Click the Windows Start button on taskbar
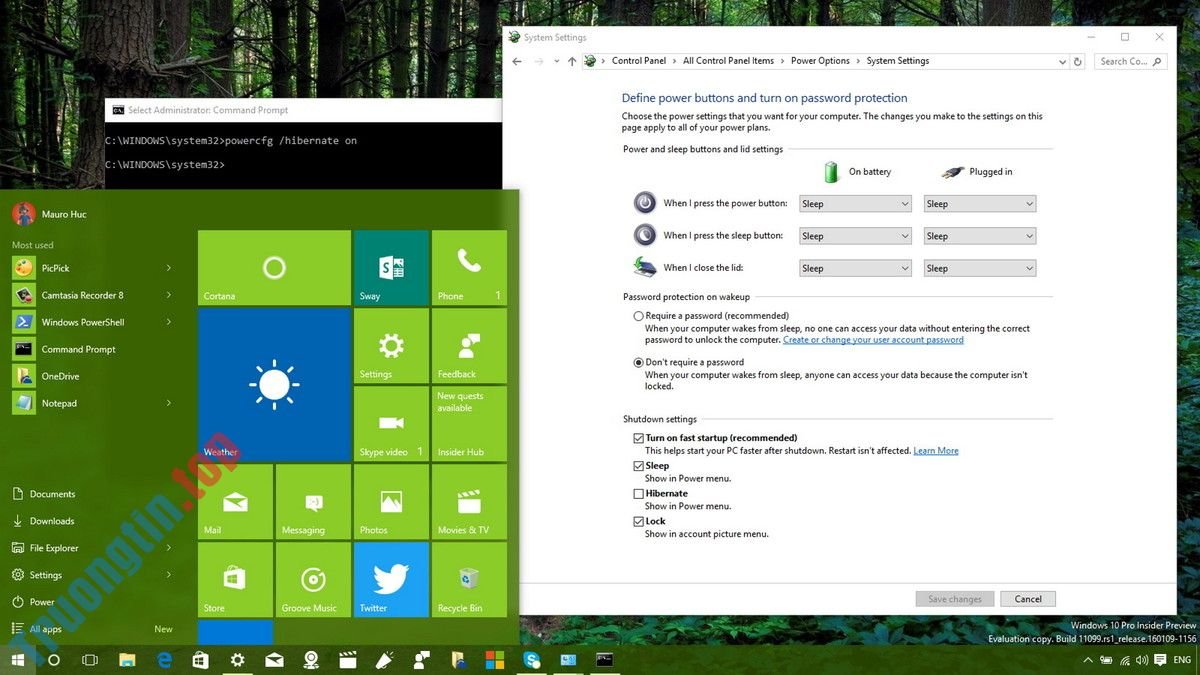 tap(18, 660)
